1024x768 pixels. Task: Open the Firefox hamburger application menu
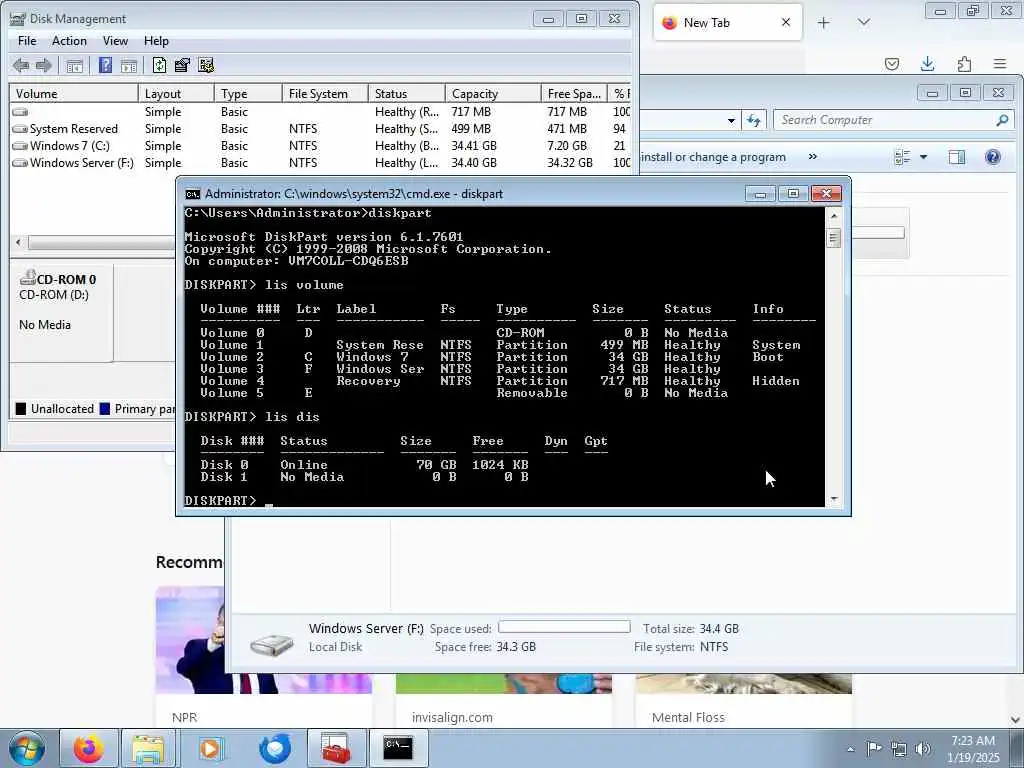click(x=1000, y=64)
